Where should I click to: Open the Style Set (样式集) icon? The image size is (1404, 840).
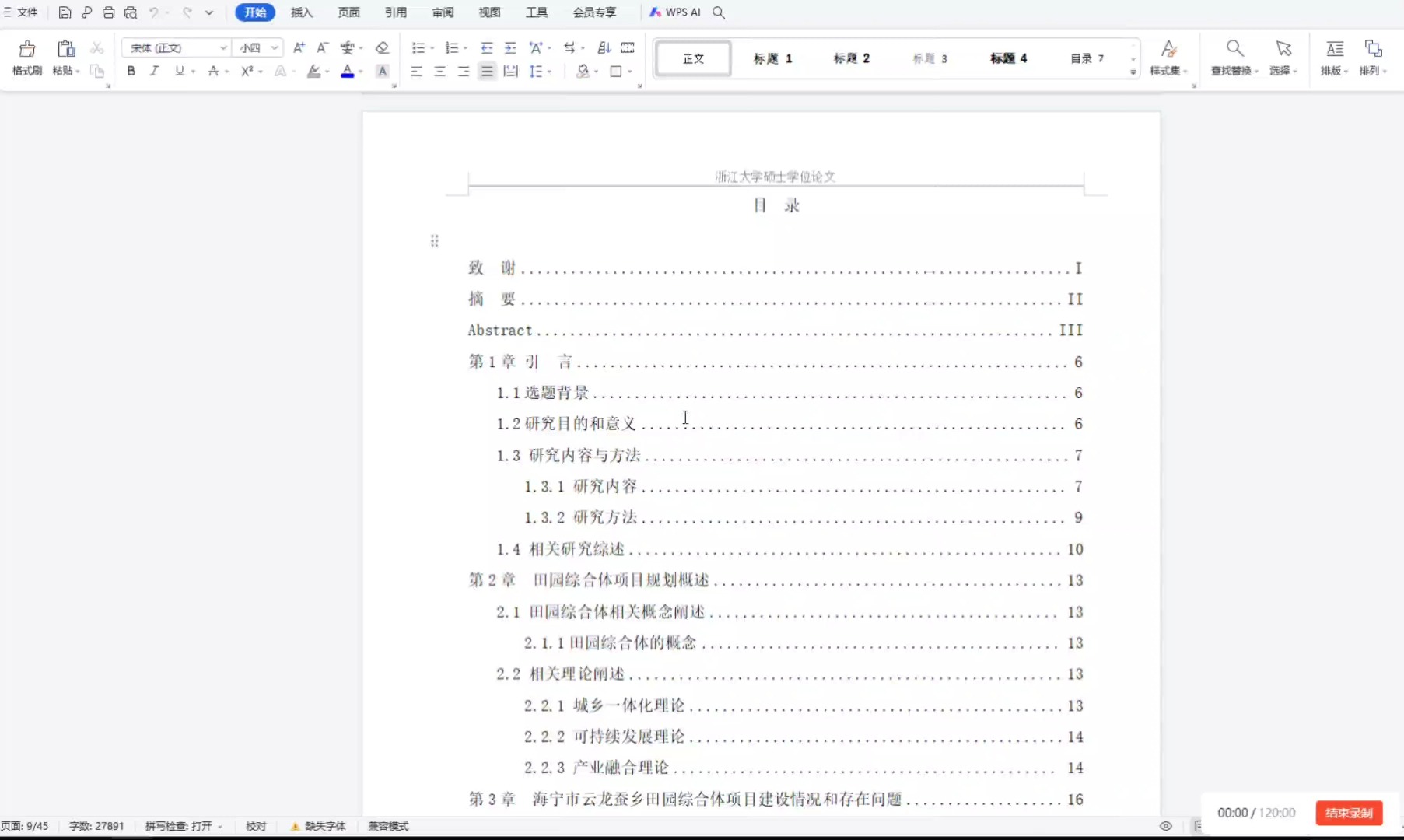(x=1168, y=49)
